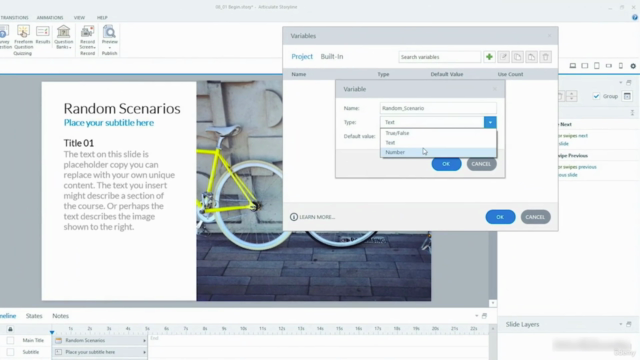Image resolution: width=640 pixels, height=360 pixels.
Task: Switch to tablet landscape view icon
Action: 584,66
